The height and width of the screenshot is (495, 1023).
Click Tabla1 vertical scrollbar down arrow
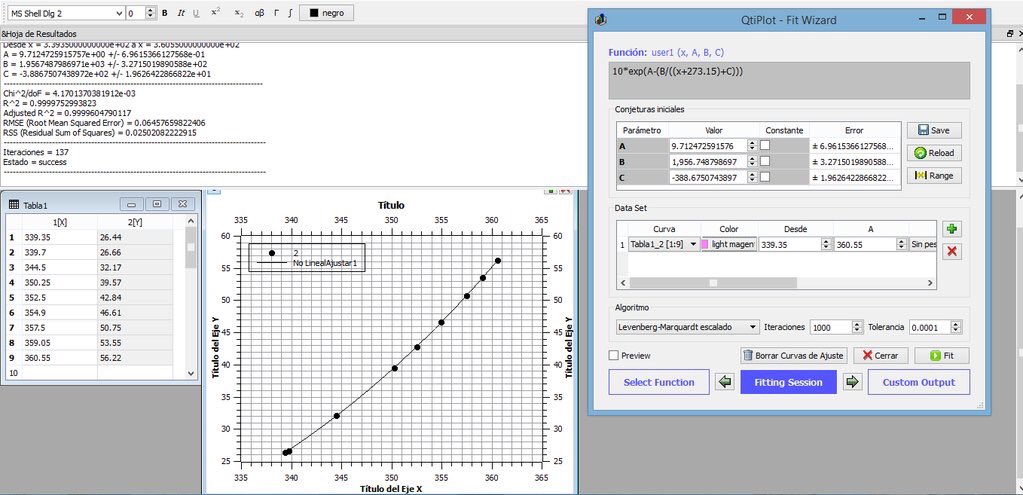191,374
